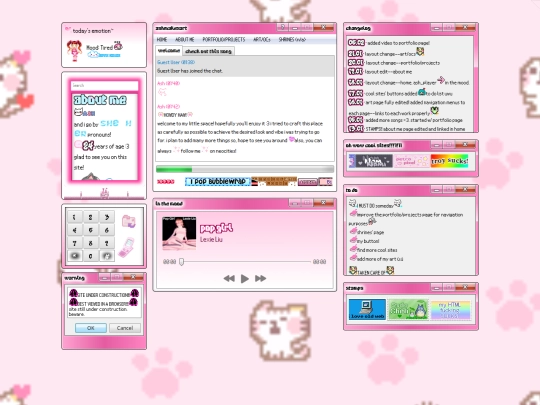Click the speech bubble icon beside Mood Tired

pyautogui.click(x=118, y=46)
